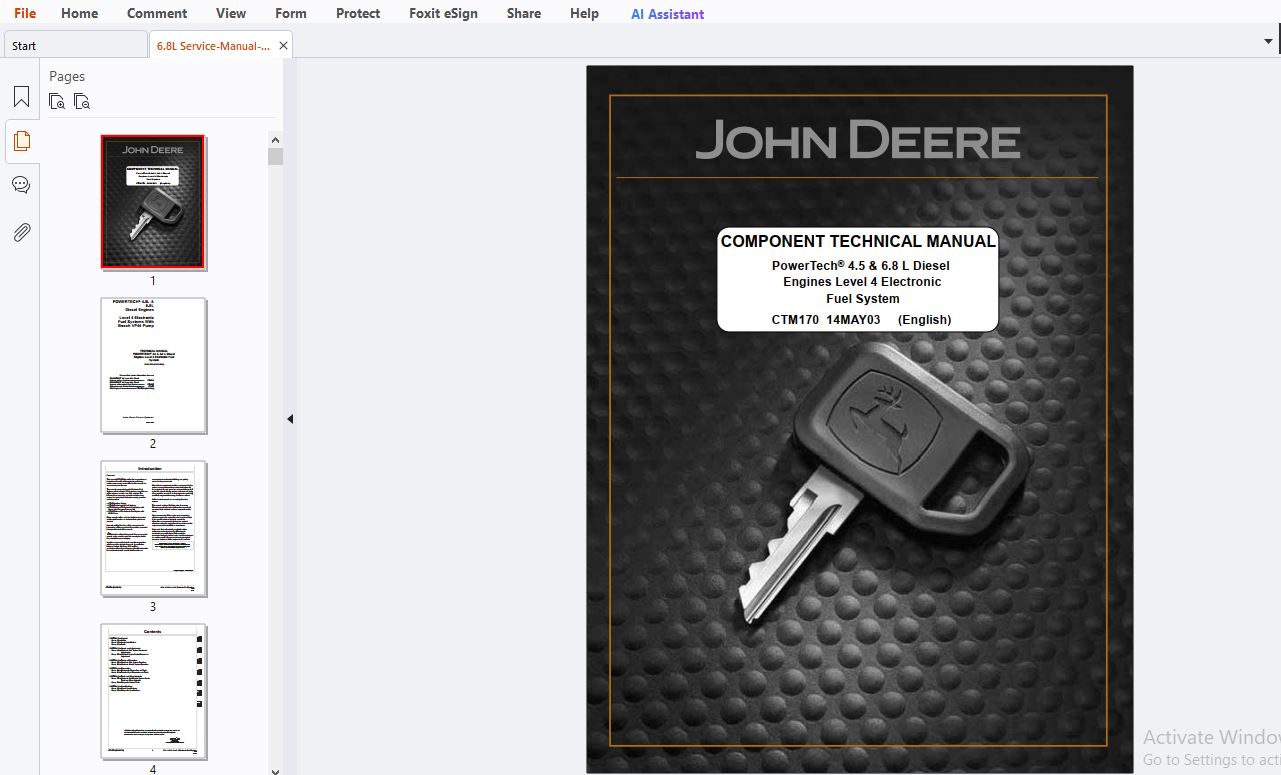Go to page 2 thumbnail
Screen dimensions: 1281x775
(x=153, y=365)
